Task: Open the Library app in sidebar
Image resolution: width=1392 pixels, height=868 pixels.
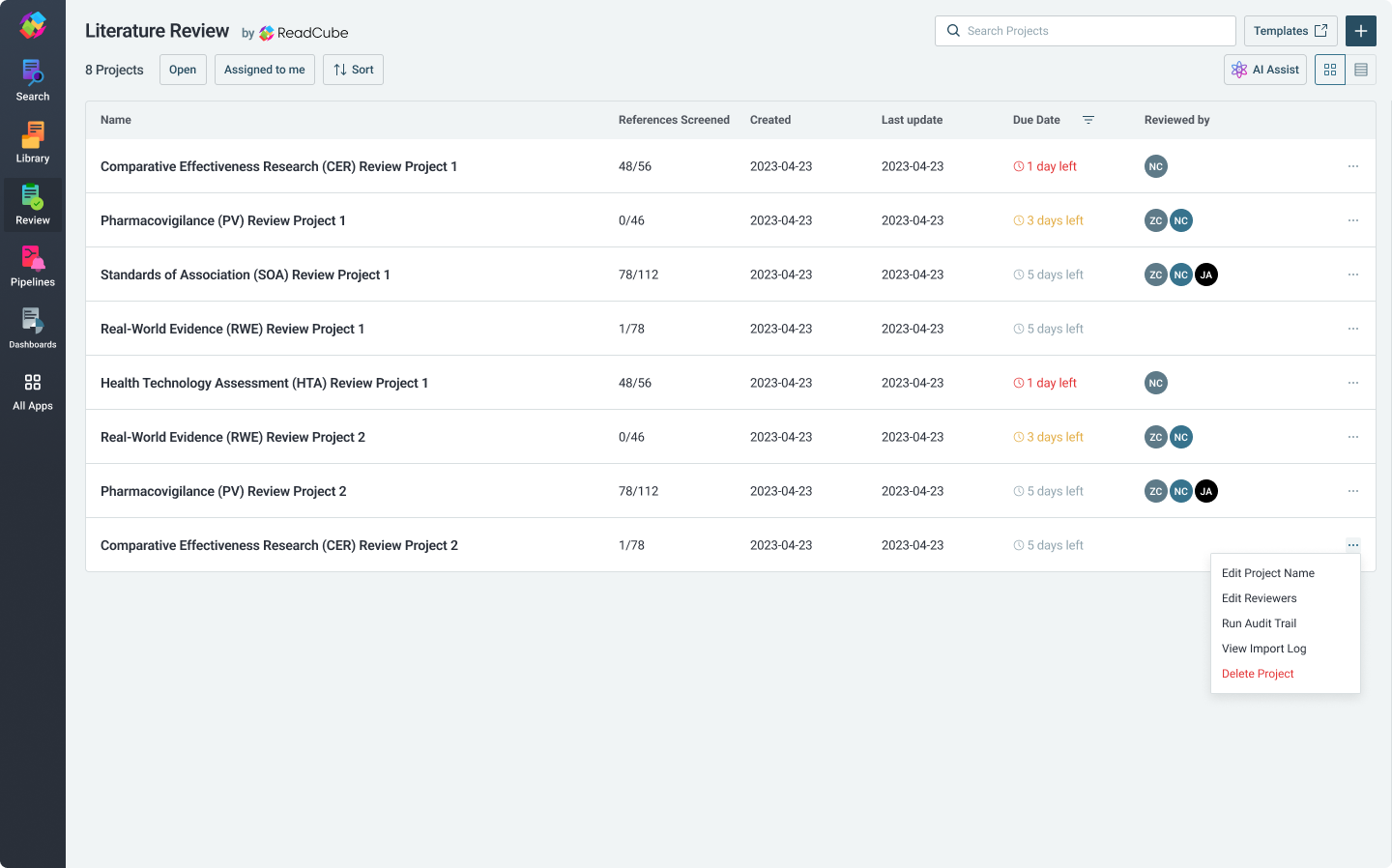Action: coord(33,143)
